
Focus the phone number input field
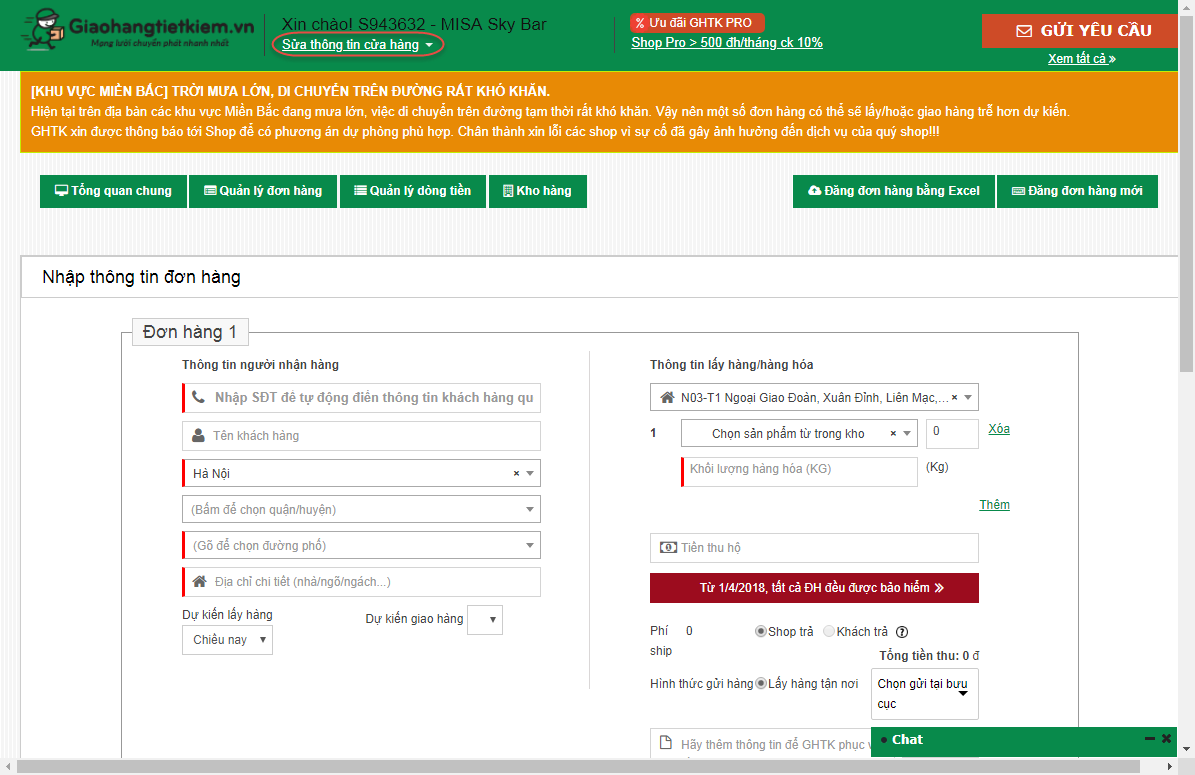(361, 398)
